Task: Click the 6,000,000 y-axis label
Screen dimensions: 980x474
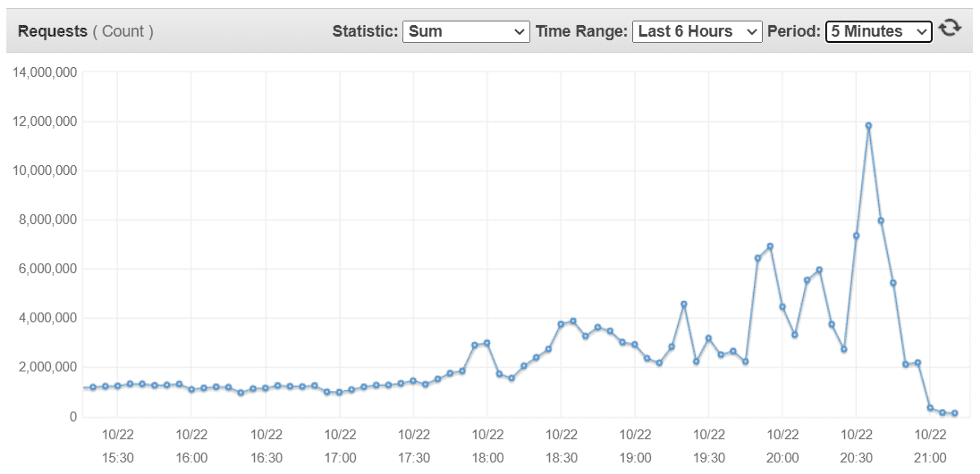Action: [48, 269]
